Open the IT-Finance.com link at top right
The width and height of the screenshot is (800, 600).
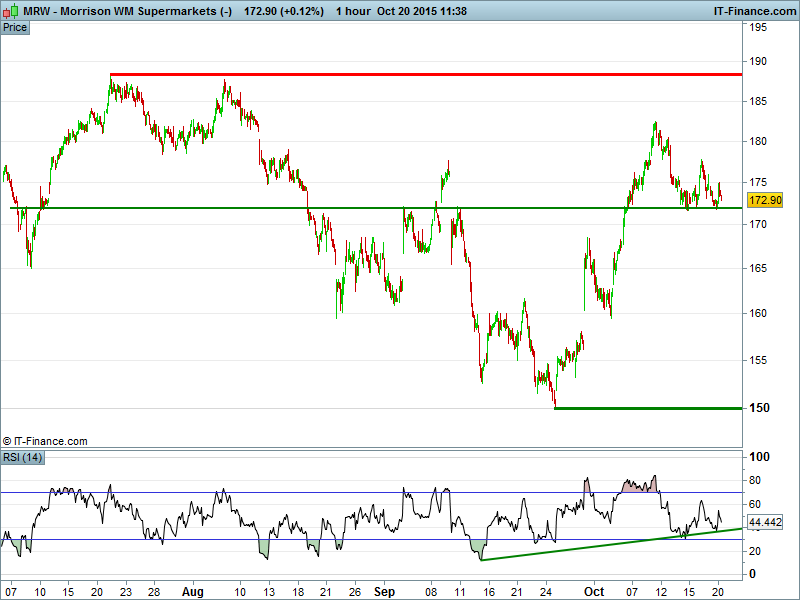[754, 10]
